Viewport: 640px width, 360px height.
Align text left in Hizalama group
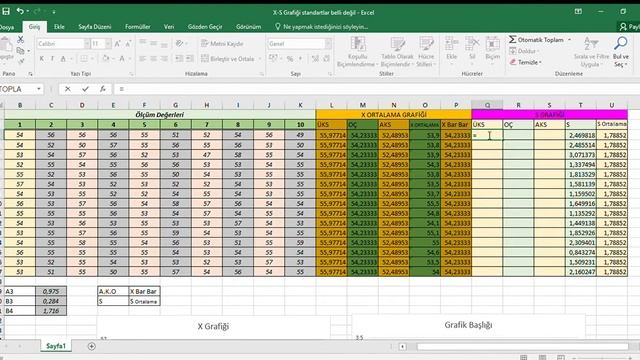point(143,59)
